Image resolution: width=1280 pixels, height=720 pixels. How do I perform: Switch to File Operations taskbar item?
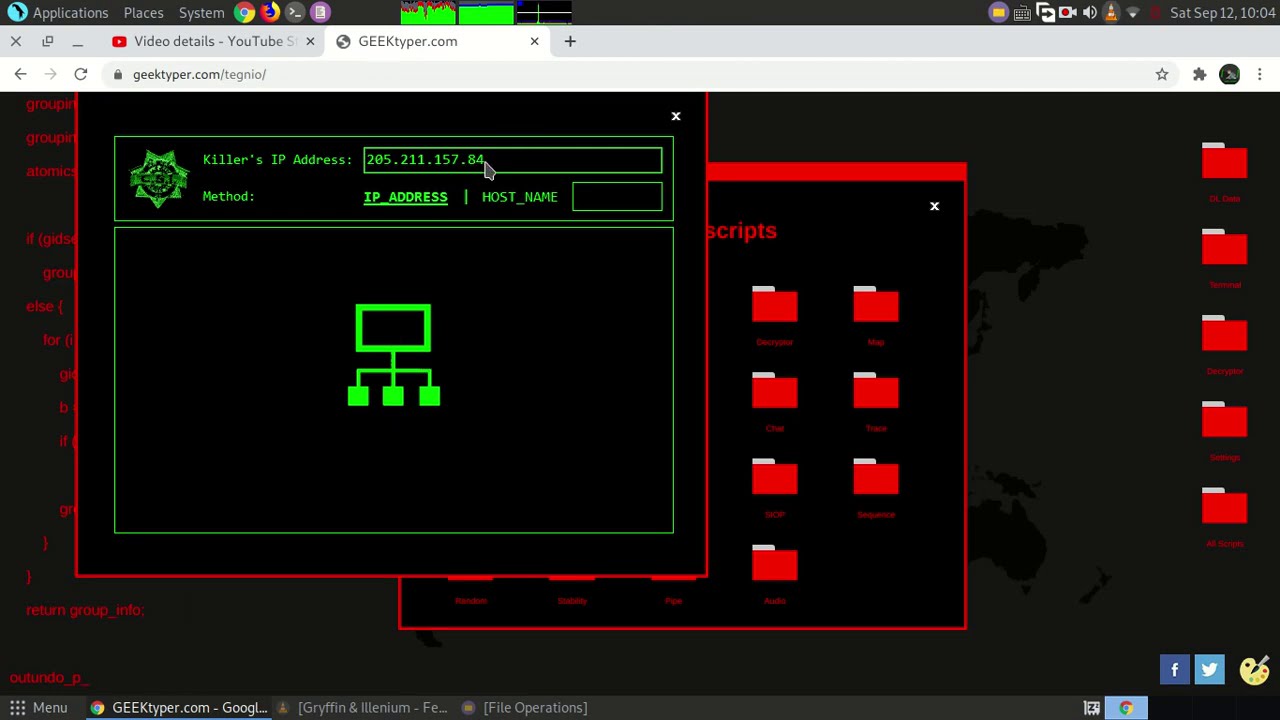tap(525, 708)
